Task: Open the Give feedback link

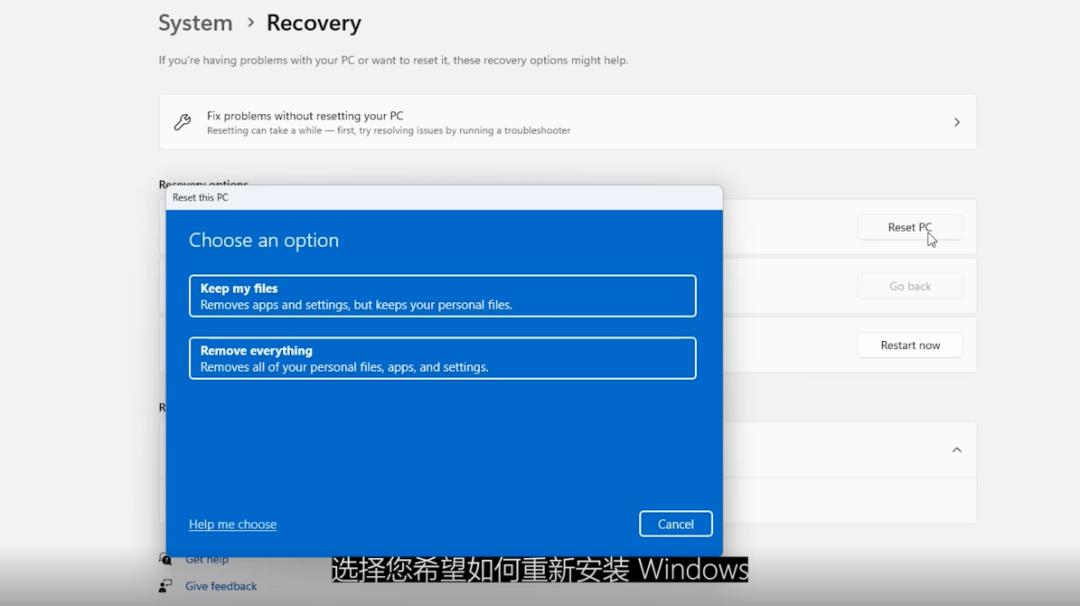Action: click(x=219, y=586)
